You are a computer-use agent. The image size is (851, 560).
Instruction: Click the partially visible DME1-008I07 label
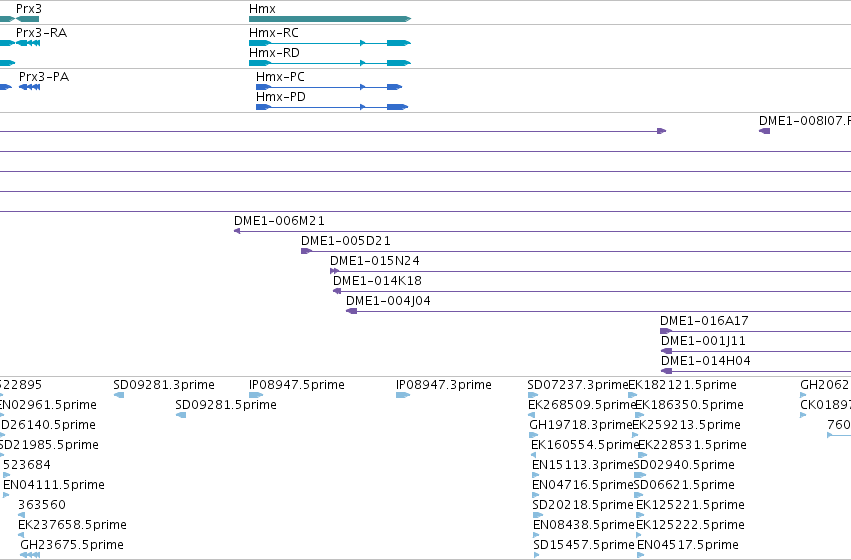(805, 121)
